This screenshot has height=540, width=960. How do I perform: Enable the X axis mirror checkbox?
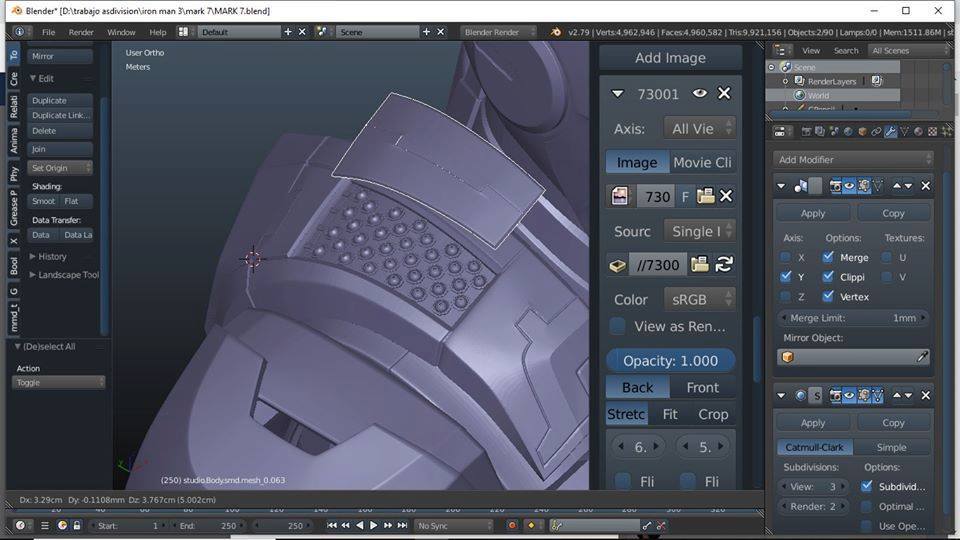(x=786, y=257)
